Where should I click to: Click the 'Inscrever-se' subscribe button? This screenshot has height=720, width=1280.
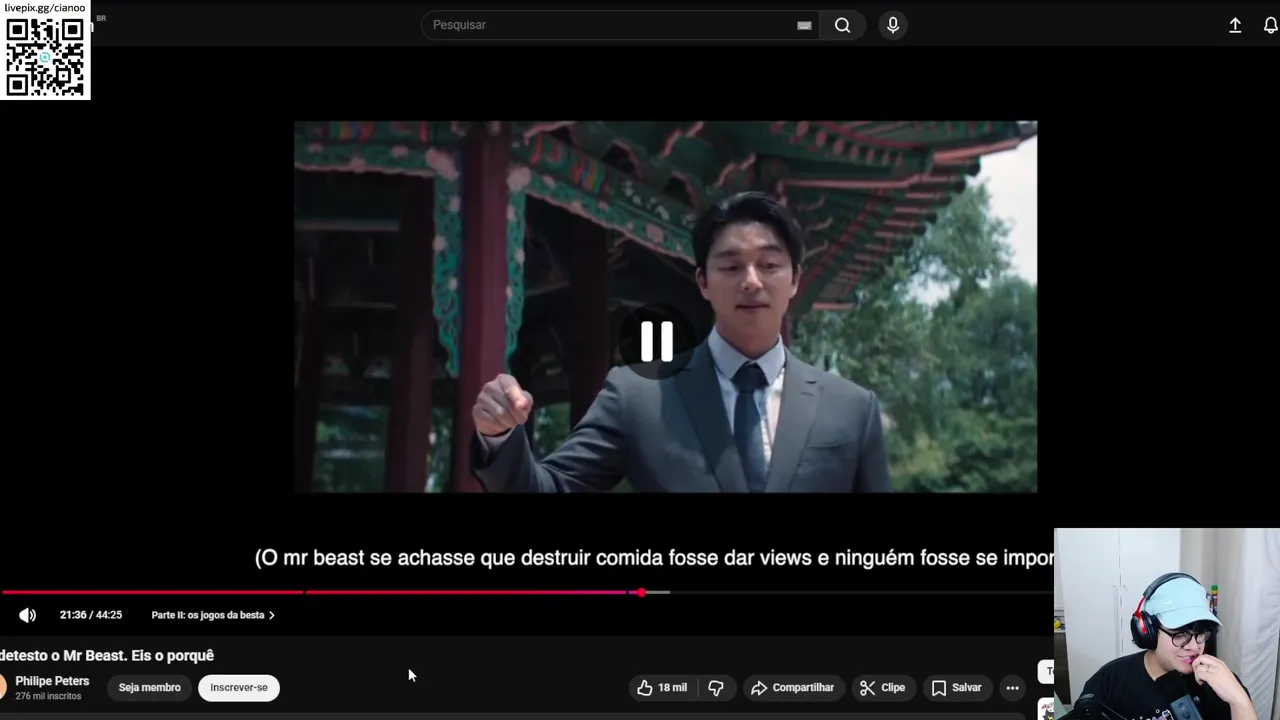tap(239, 687)
